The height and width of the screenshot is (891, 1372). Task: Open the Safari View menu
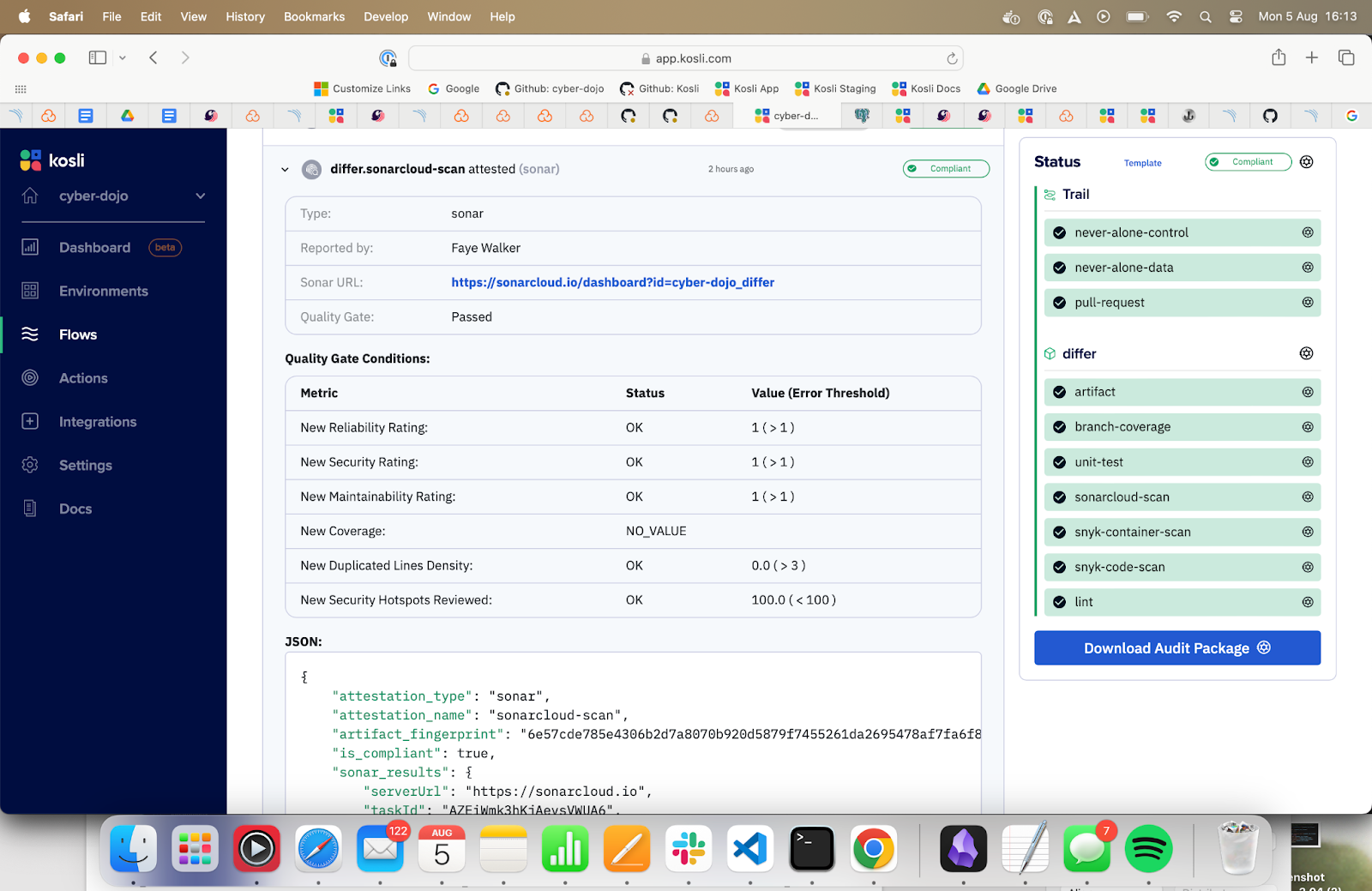[193, 16]
